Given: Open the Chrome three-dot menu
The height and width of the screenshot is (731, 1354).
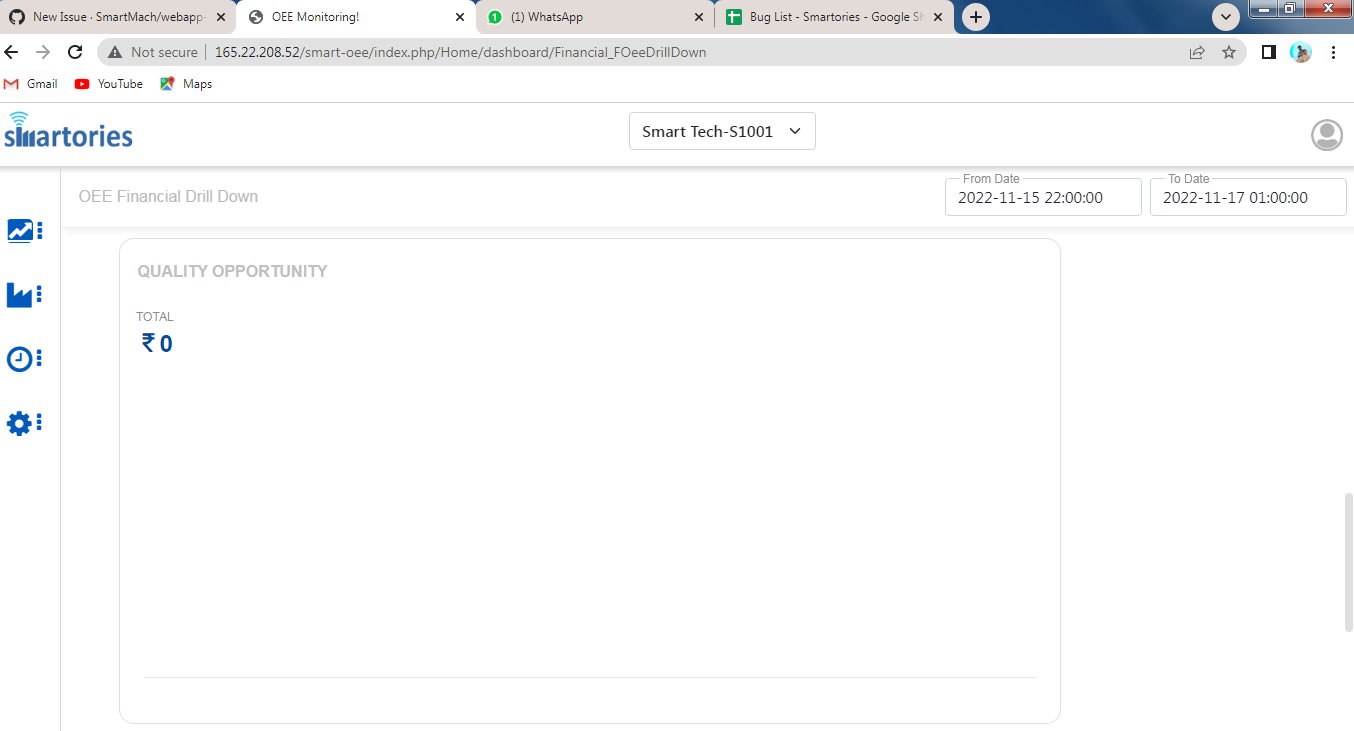Looking at the screenshot, I should click(1334, 52).
